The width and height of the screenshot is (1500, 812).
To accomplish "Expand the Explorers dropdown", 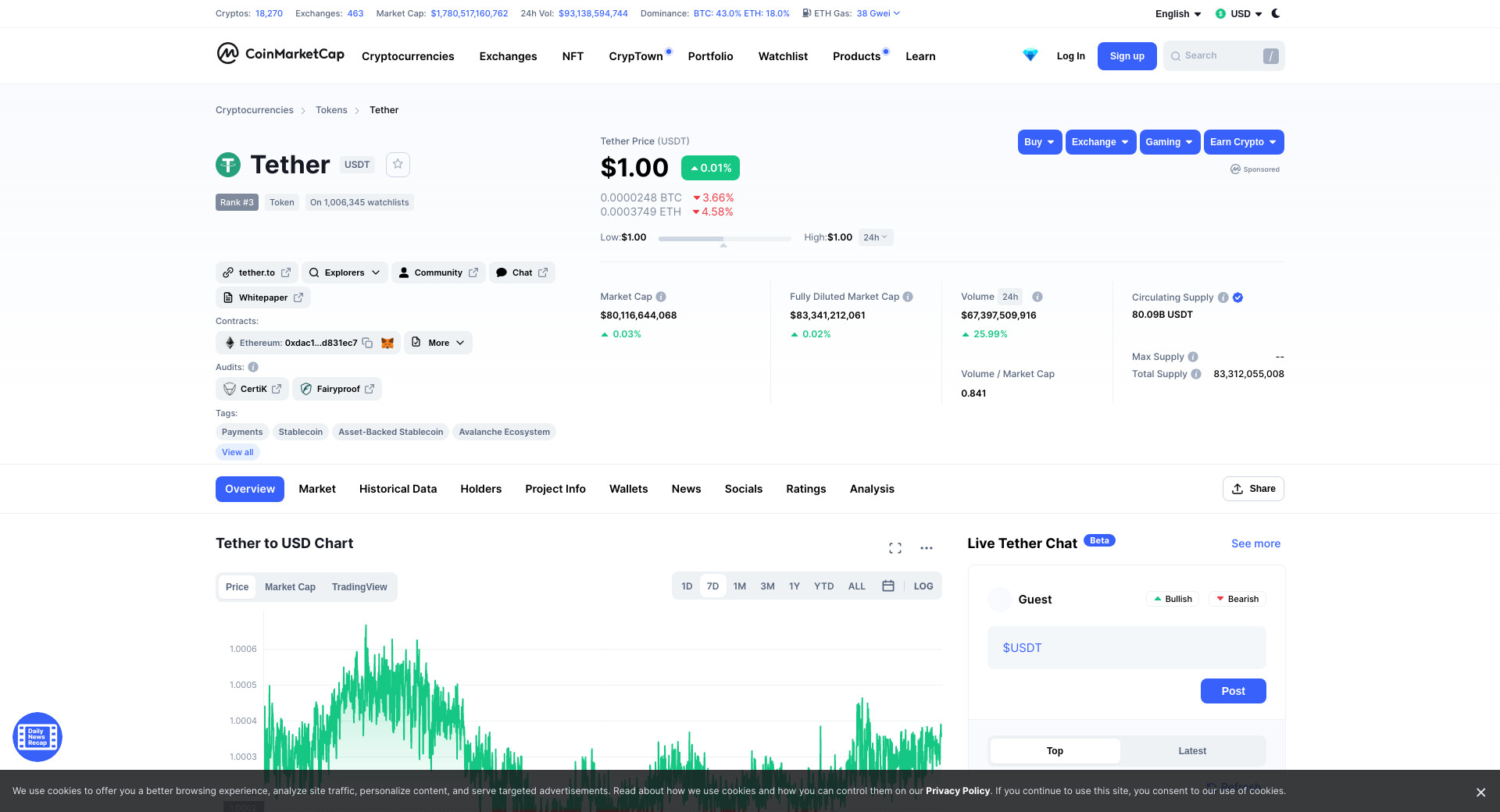I will [x=345, y=272].
